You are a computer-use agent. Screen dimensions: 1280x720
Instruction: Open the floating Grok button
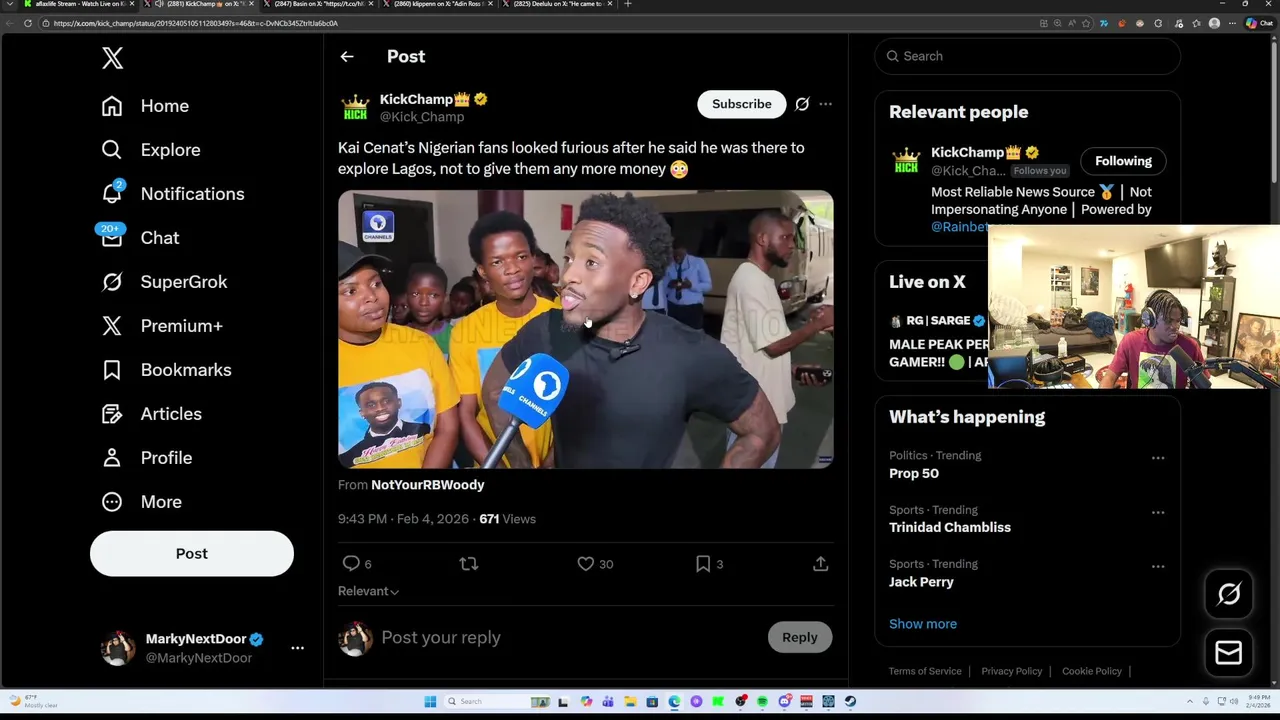tap(1229, 594)
